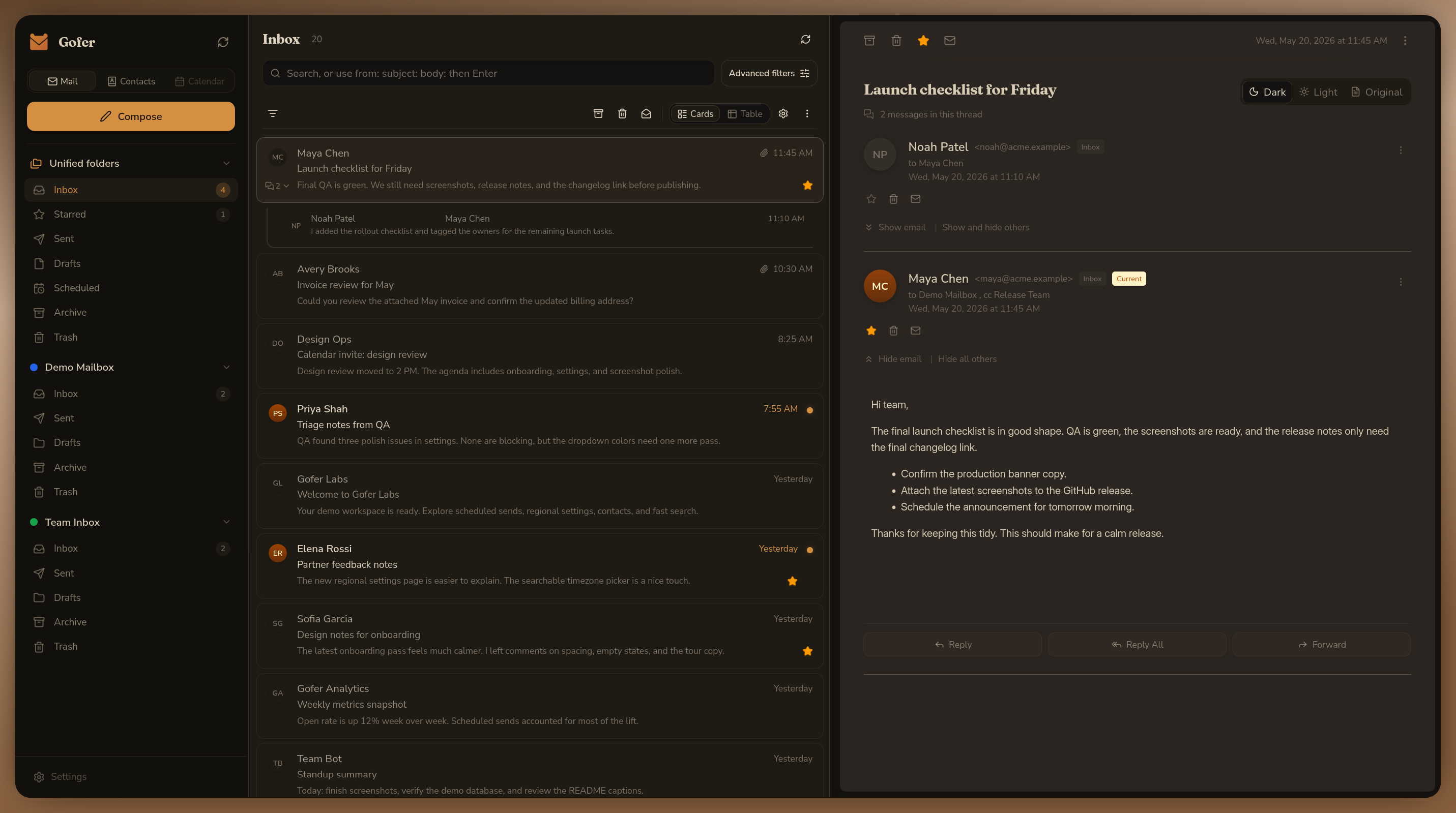Click attachment icon on Avery Brooks email
The height and width of the screenshot is (813, 1456).
tap(764, 269)
